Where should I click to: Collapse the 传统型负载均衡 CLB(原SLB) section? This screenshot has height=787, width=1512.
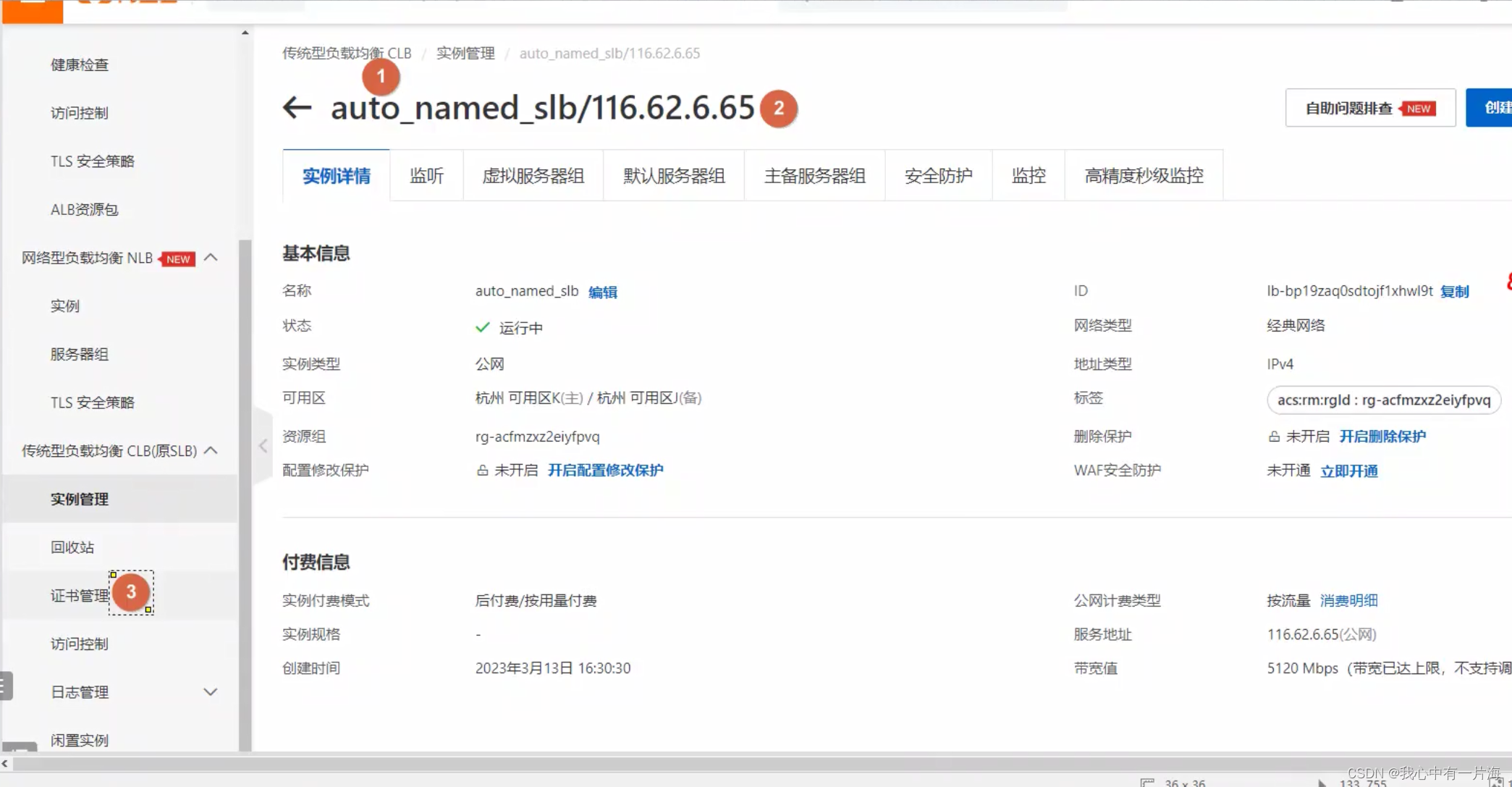click(211, 450)
